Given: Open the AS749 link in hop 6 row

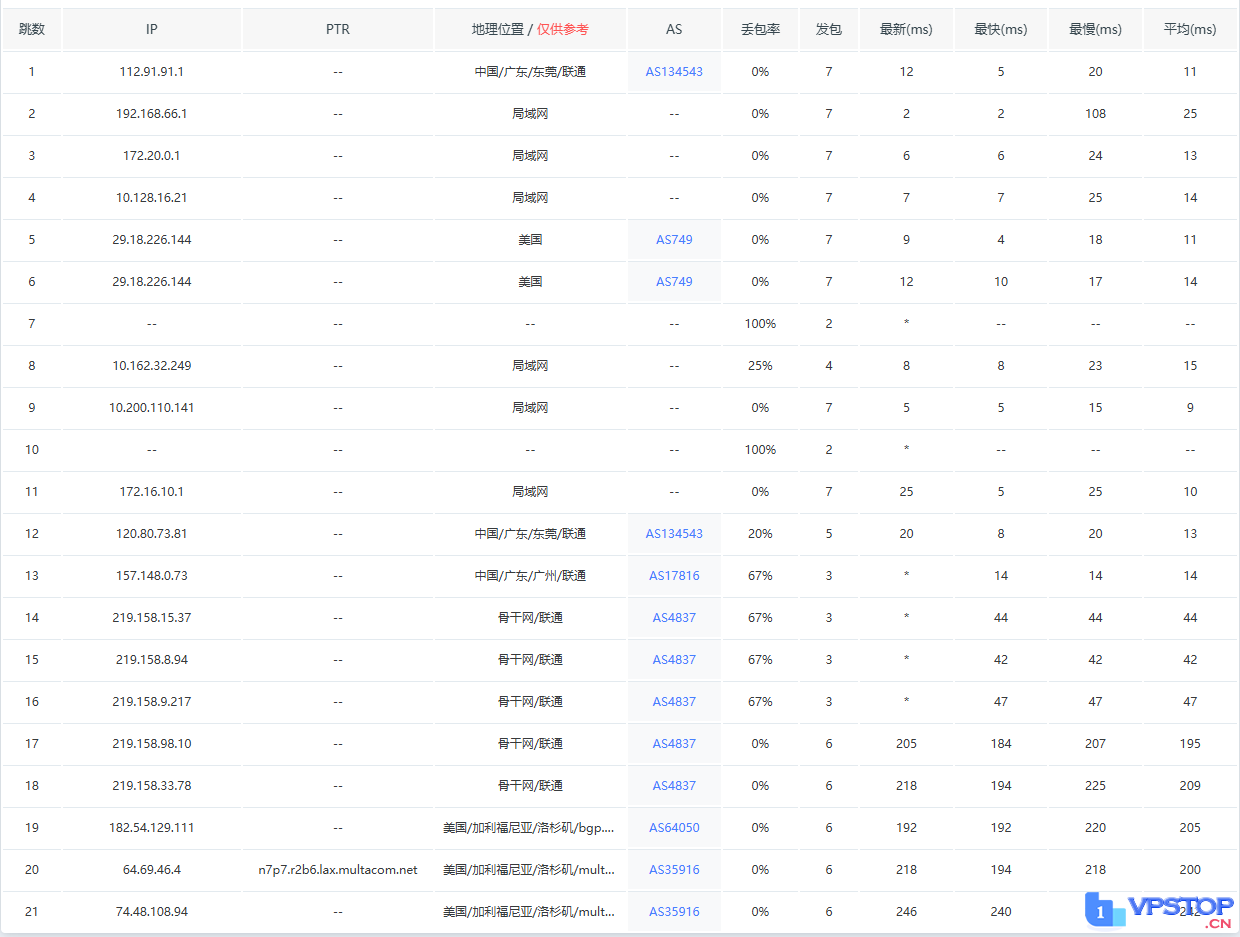Looking at the screenshot, I should pyautogui.click(x=674, y=282).
